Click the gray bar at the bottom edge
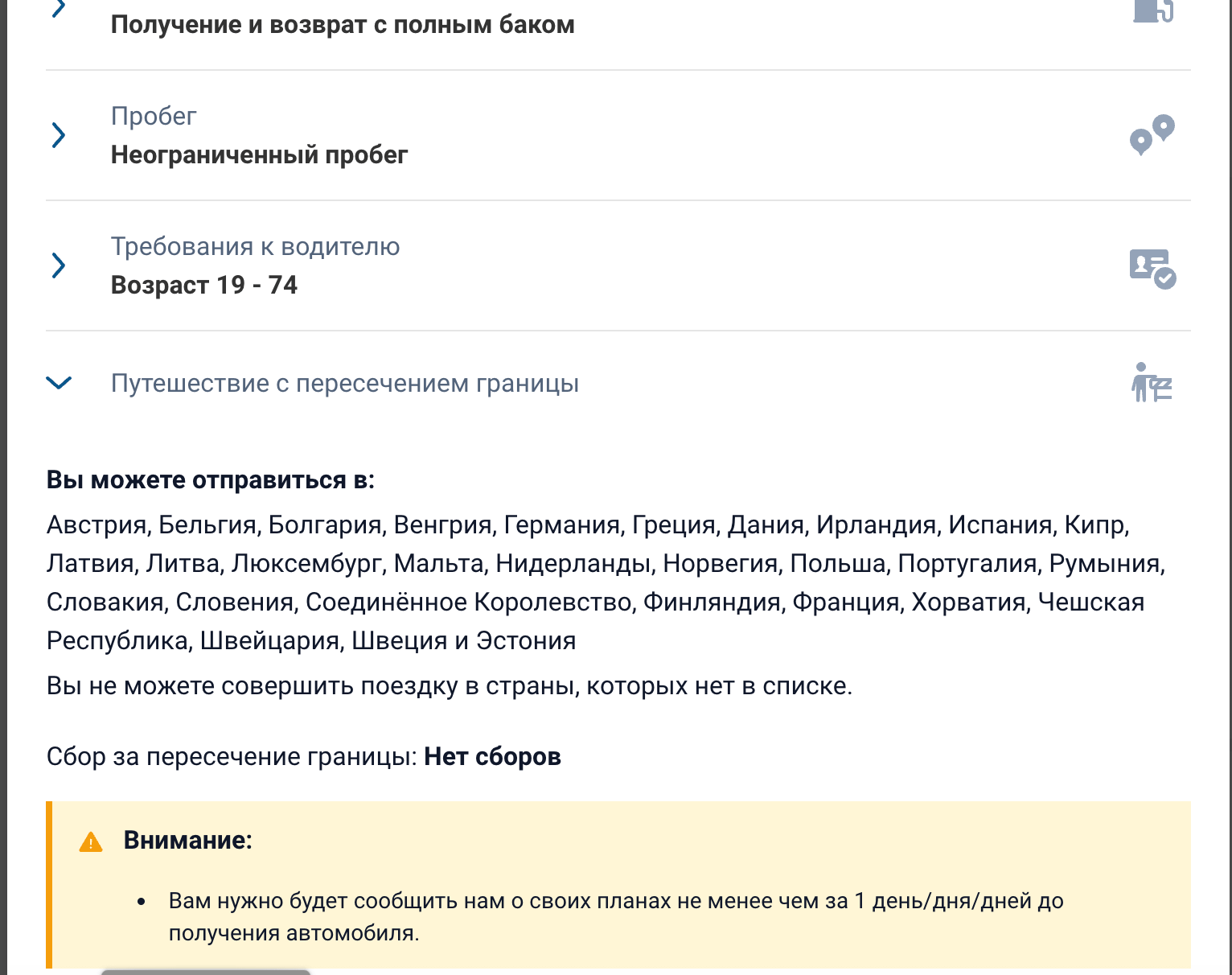 pyautogui.click(x=206, y=972)
